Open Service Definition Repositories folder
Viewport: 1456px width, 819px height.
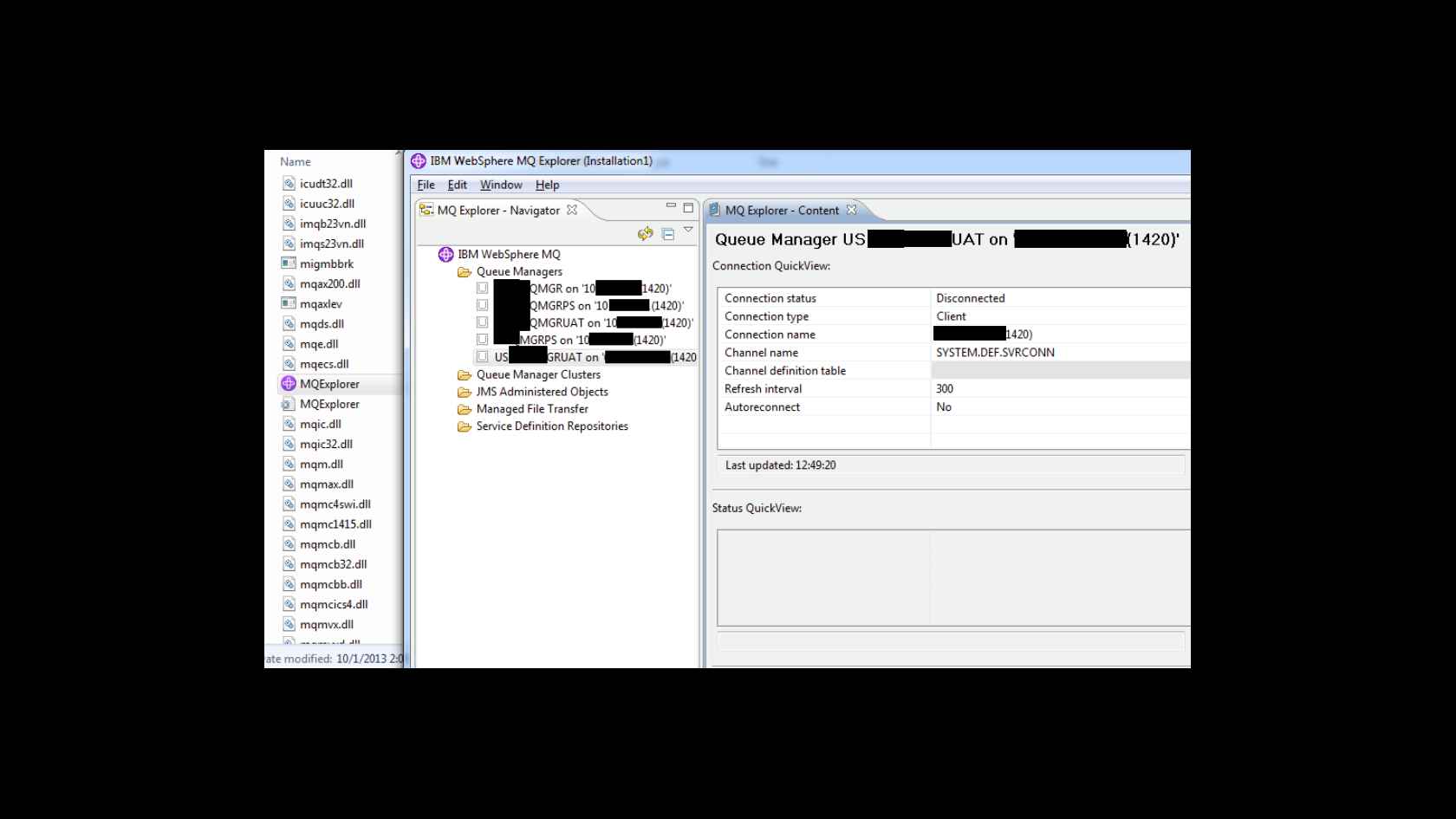click(551, 426)
